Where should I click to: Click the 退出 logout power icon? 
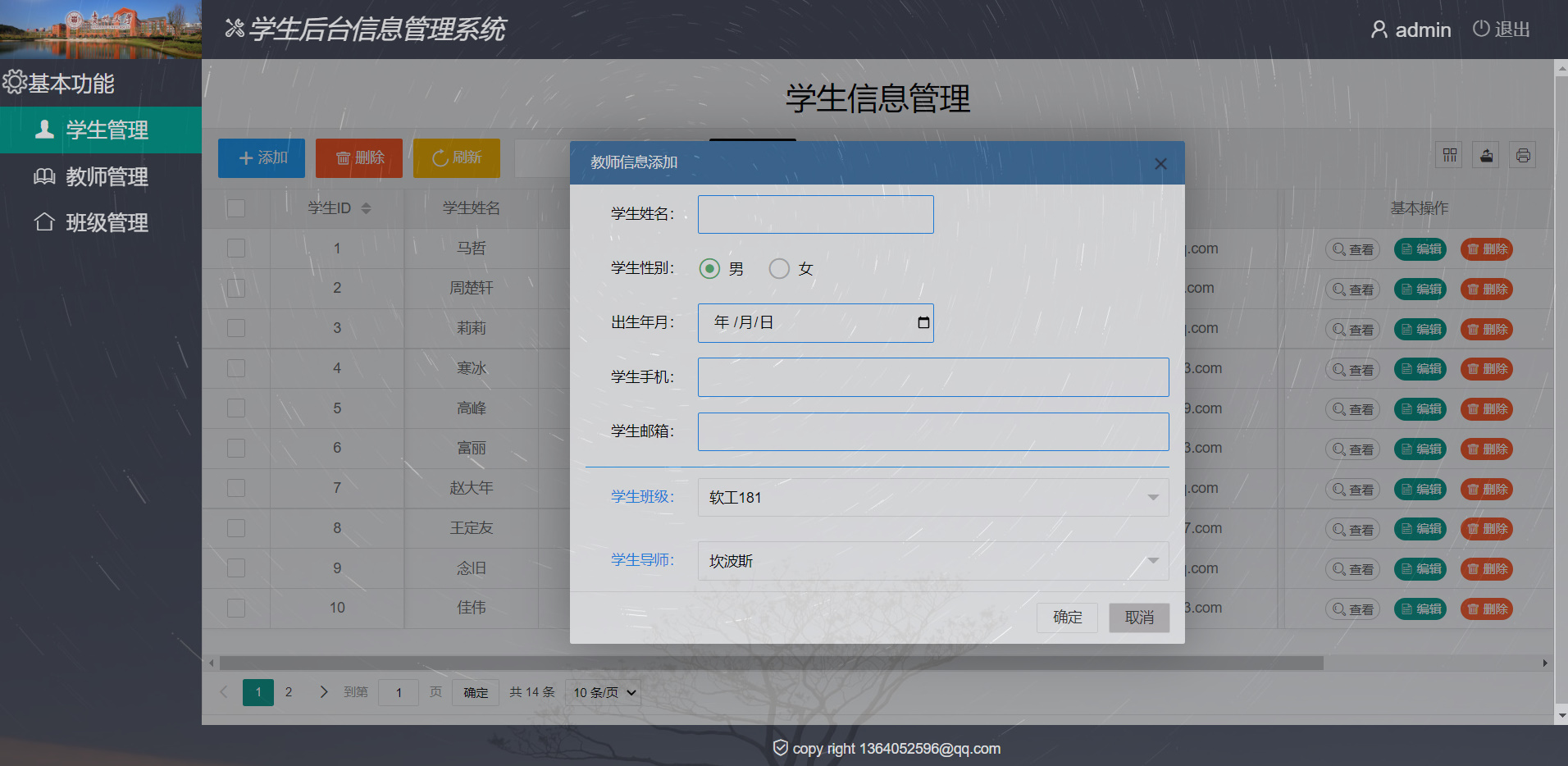[1480, 29]
